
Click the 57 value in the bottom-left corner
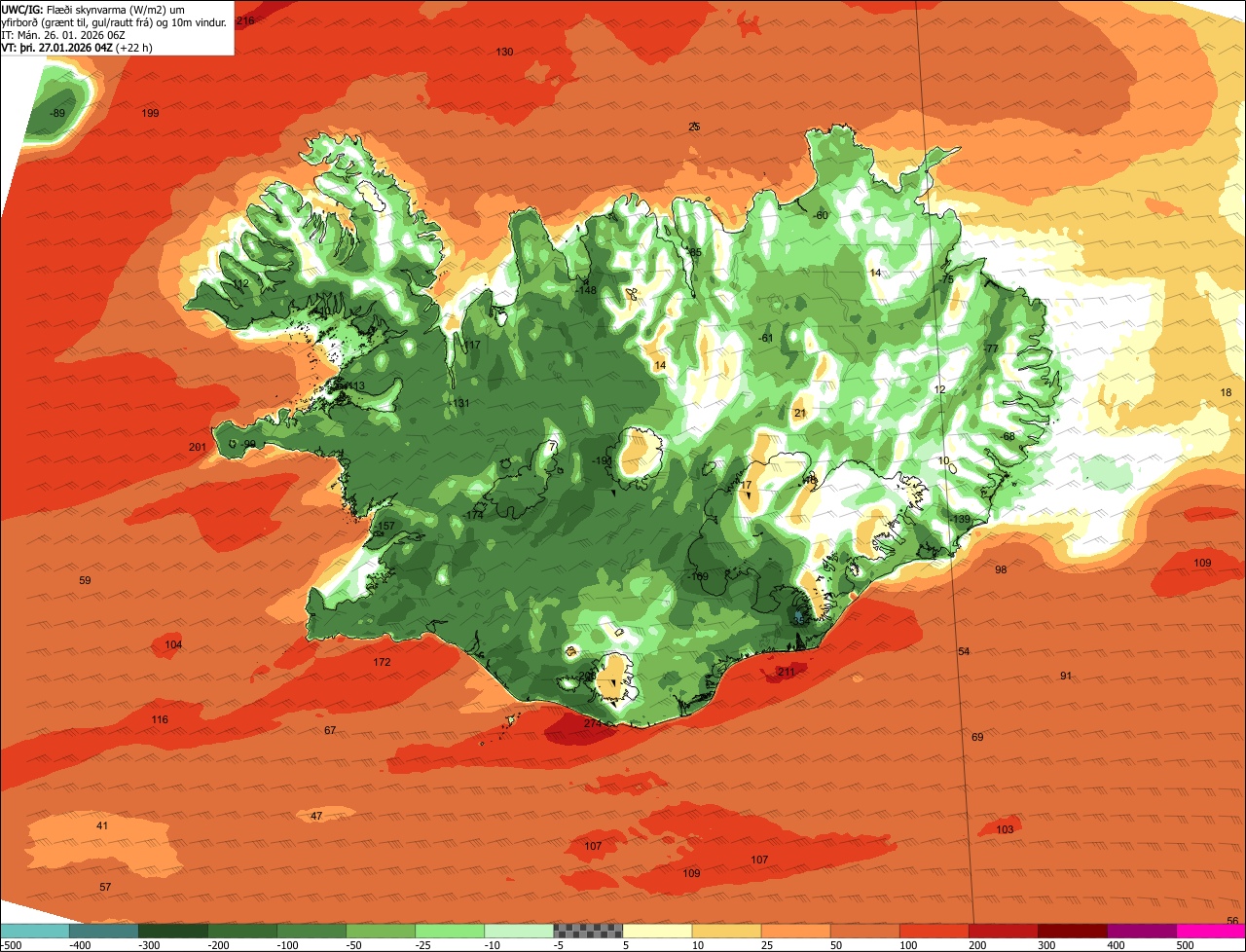105,887
